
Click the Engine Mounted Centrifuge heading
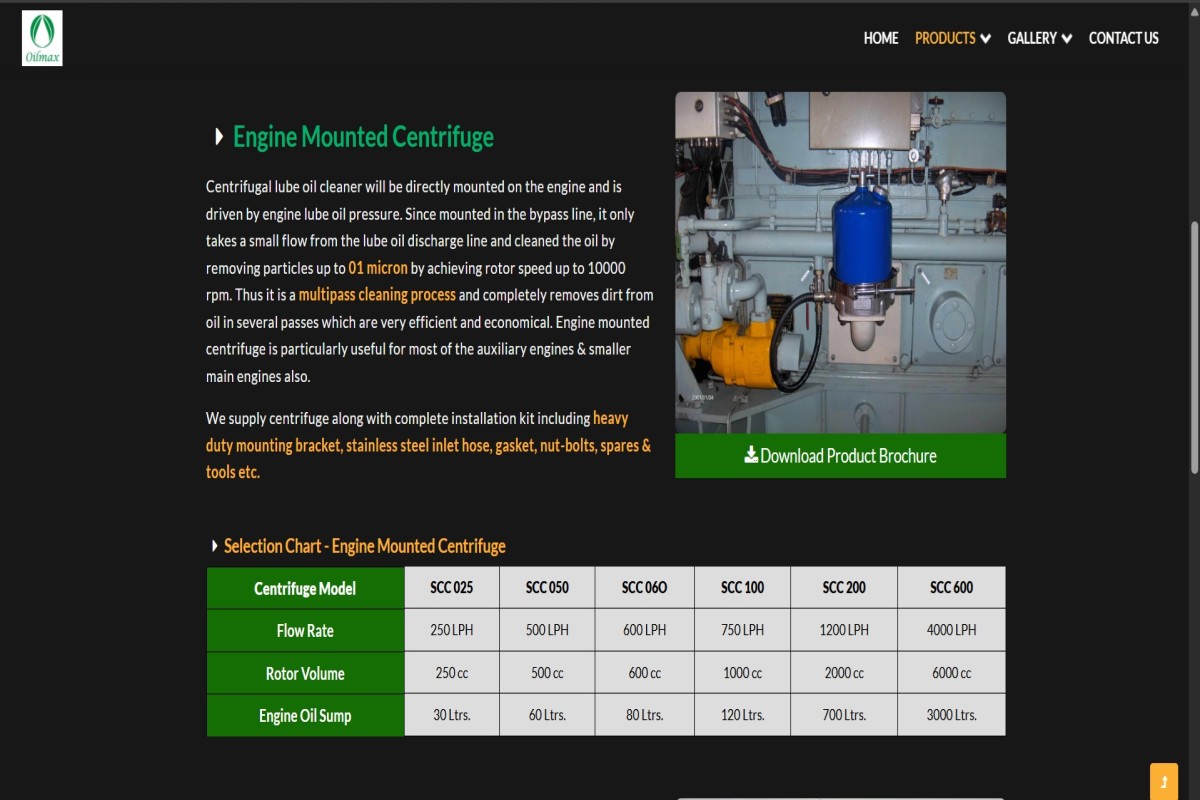click(363, 137)
